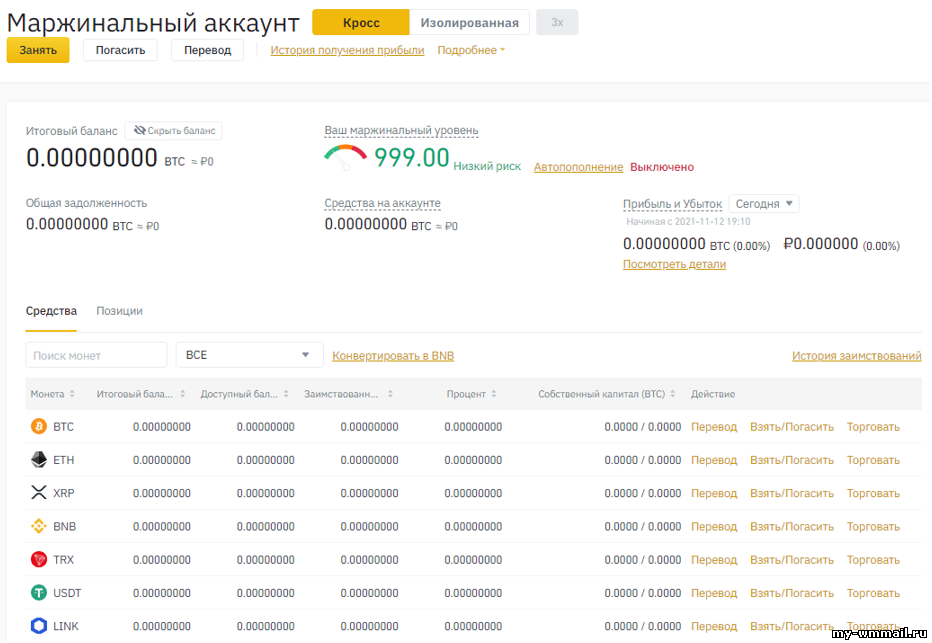932x643 pixels.
Task: Click Торговать in the XRP row
Action: 873,494
